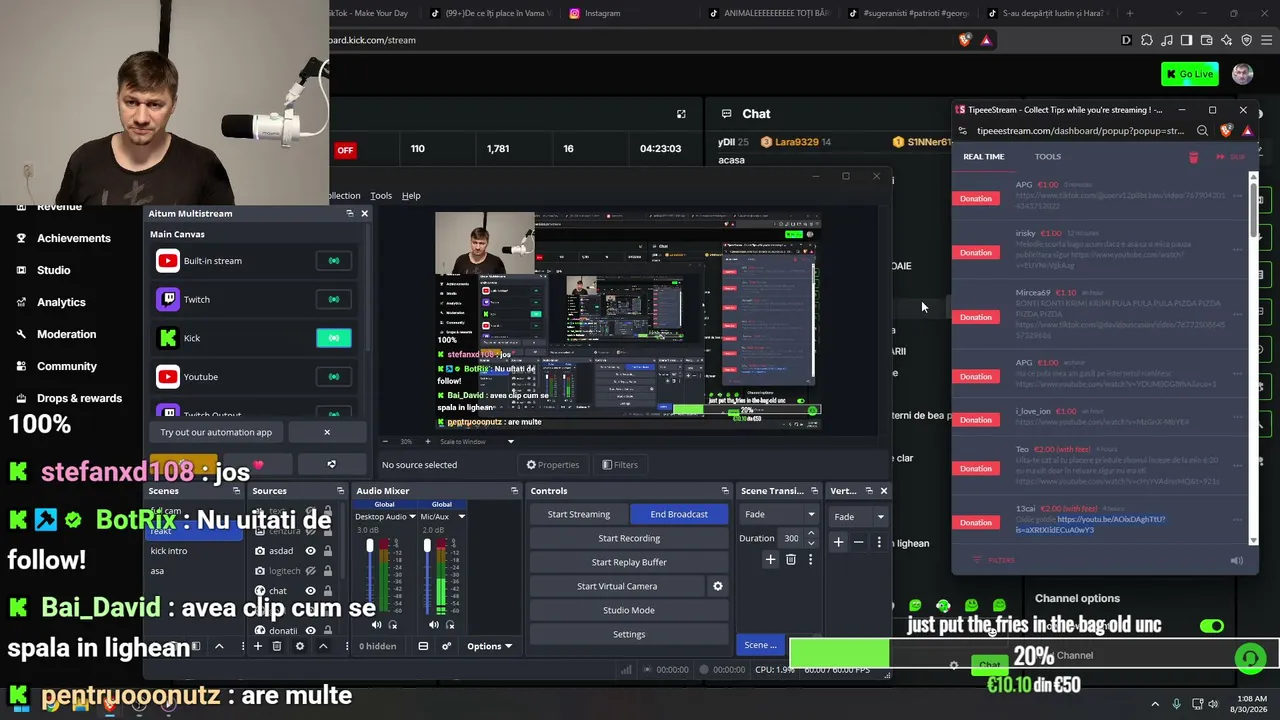
Task: Toggle the green channel options switch
Action: 1212,626
